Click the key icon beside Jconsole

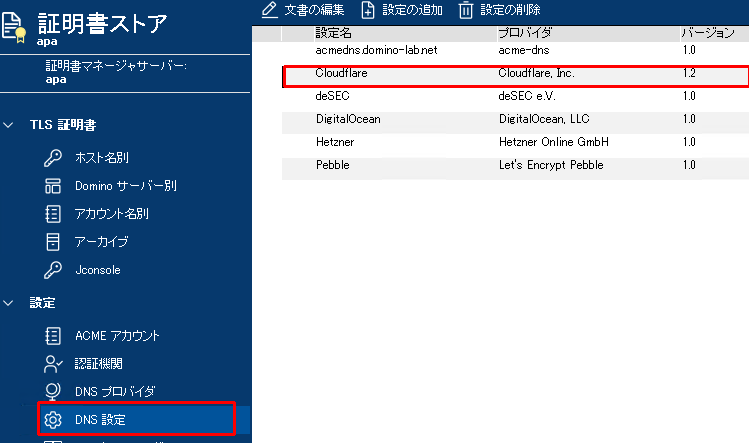coord(53,270)
